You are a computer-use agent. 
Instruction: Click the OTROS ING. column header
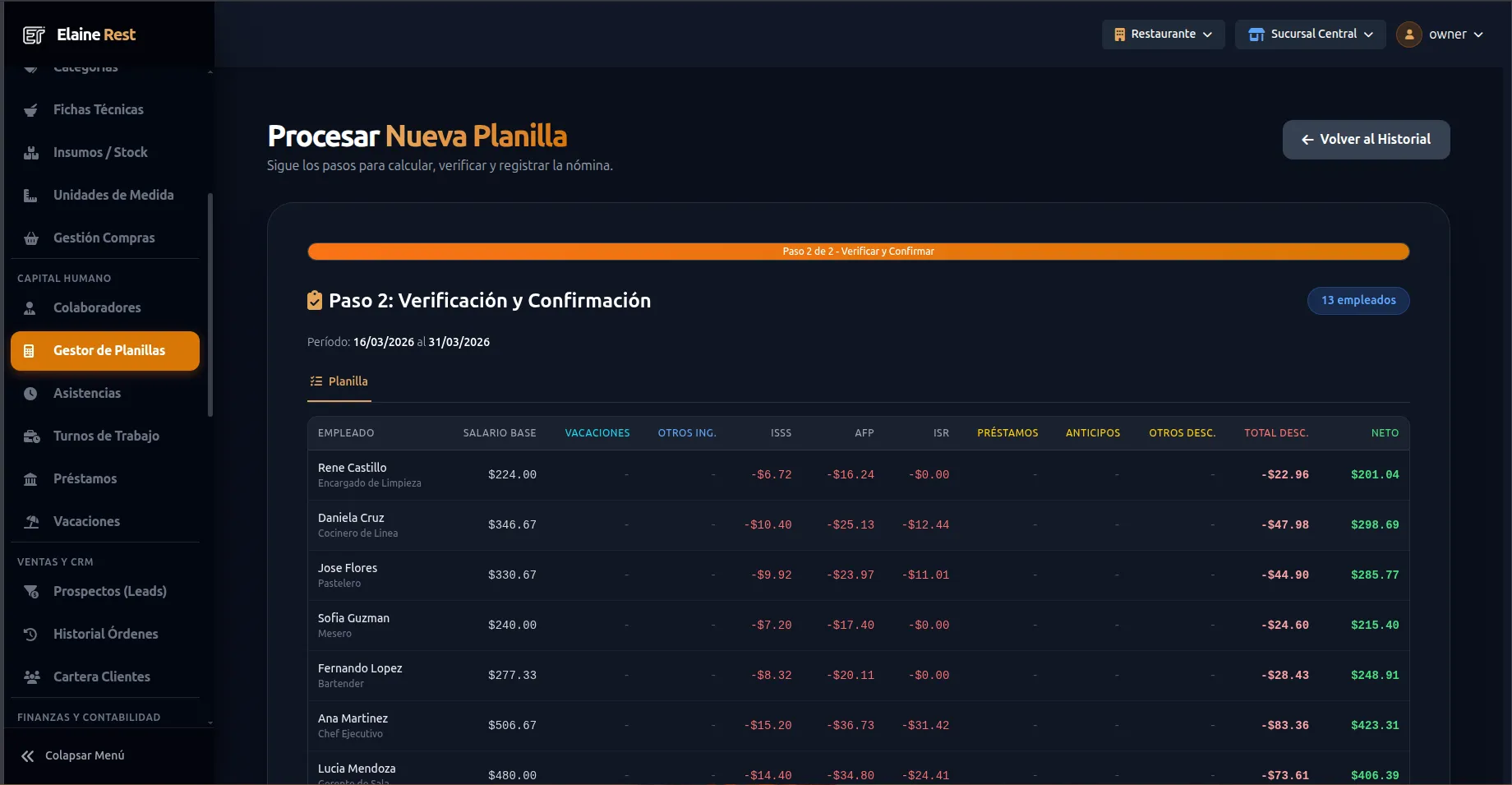[x=687, y=433]
